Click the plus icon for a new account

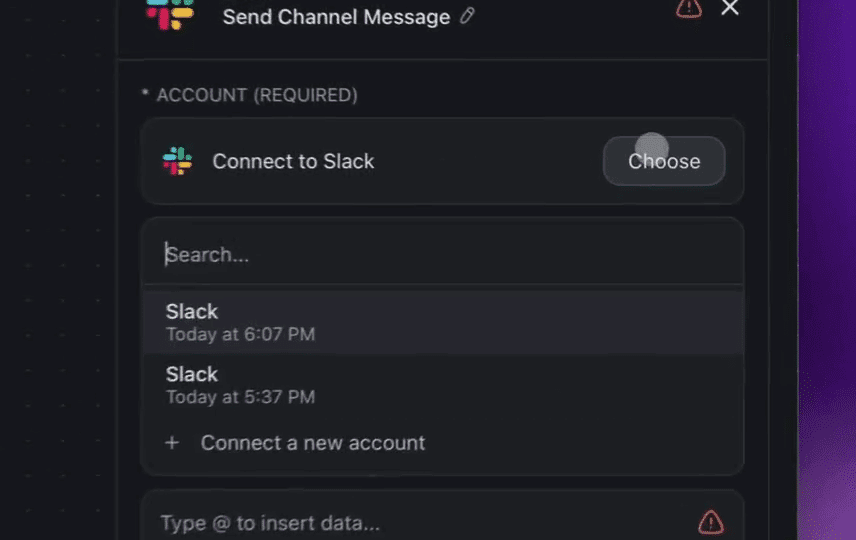(172, 443)
